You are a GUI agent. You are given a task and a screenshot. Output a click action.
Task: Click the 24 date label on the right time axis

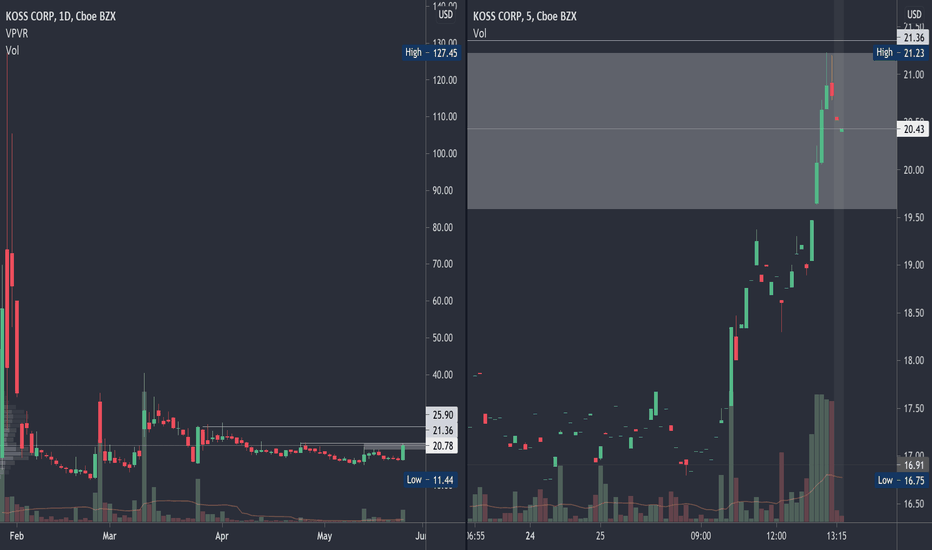[x=530, y=536]
